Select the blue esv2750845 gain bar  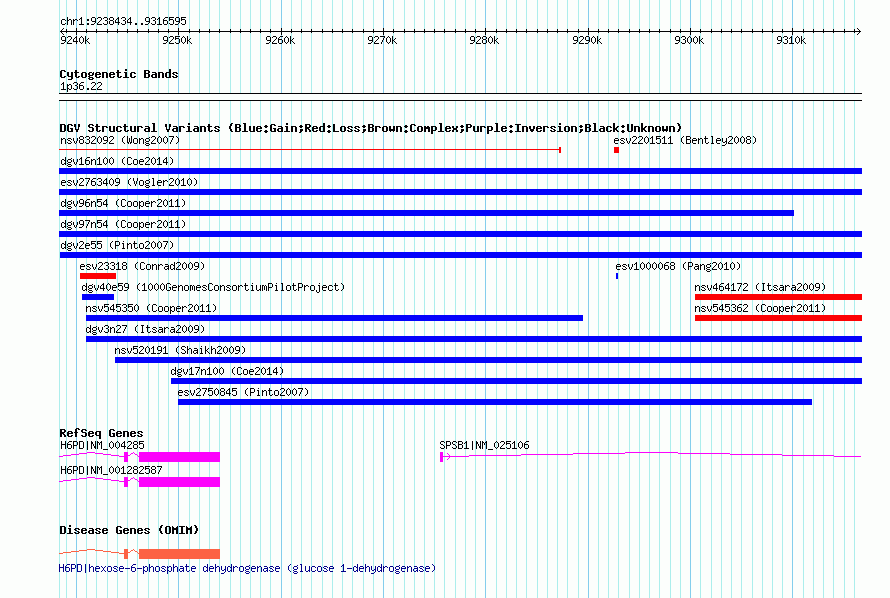coord(495,402)
